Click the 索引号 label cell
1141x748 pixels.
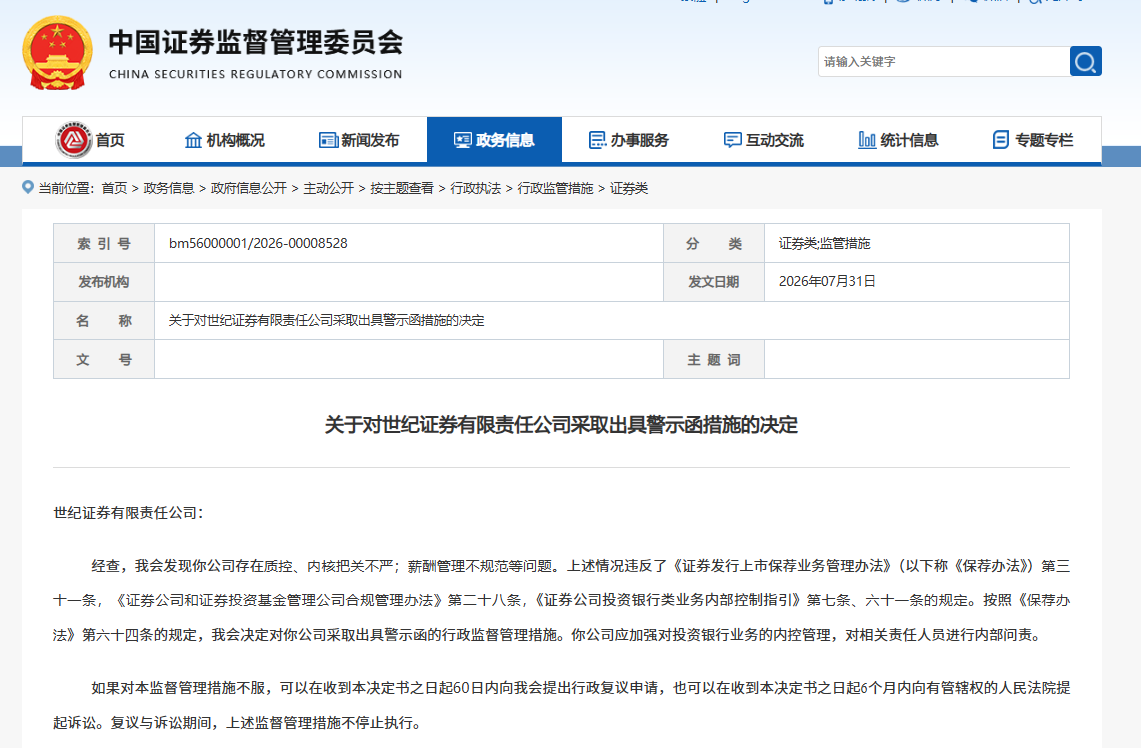[x=104, y=243]
